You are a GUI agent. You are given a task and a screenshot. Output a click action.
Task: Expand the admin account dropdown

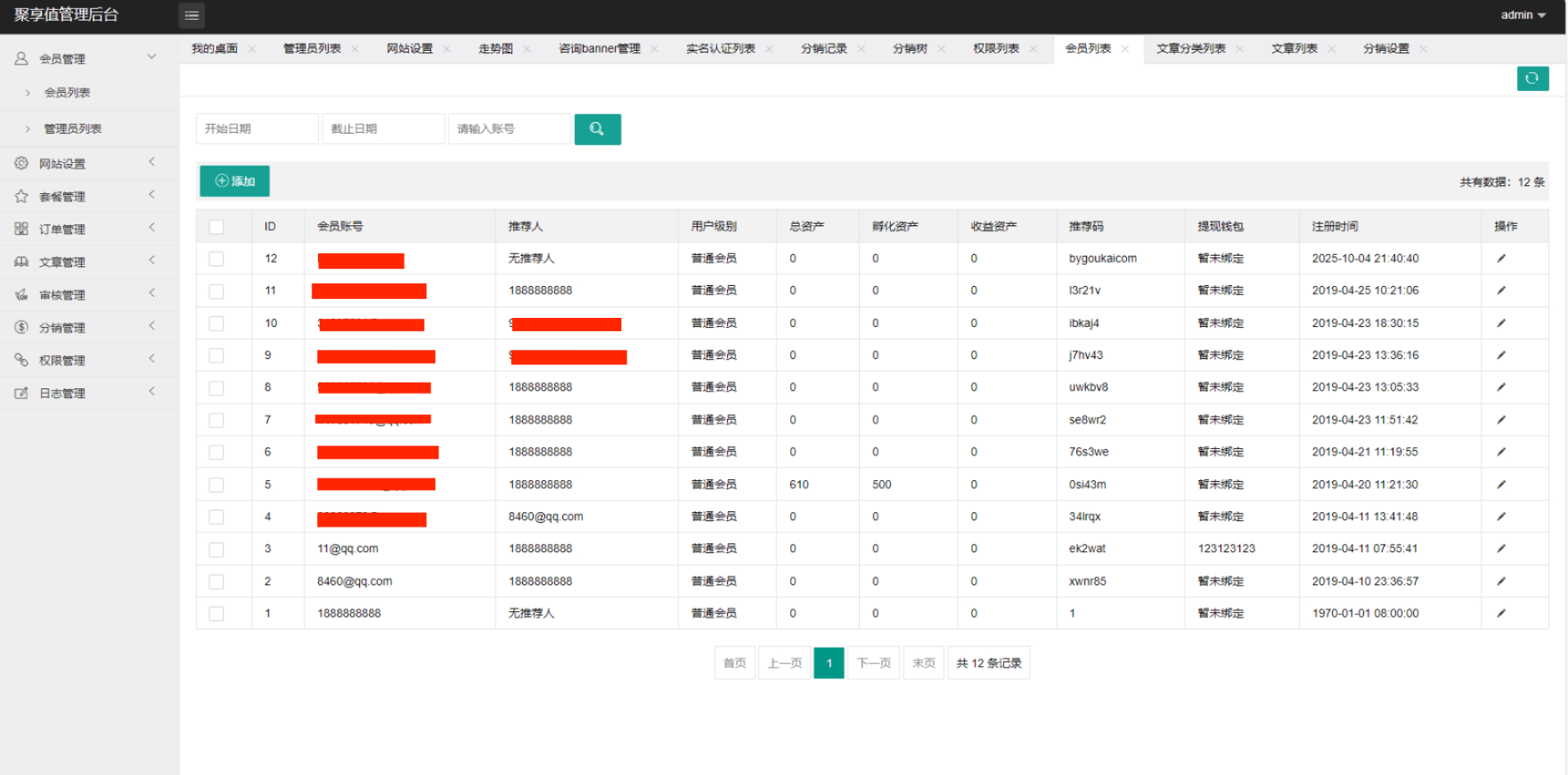[1521, 14]
